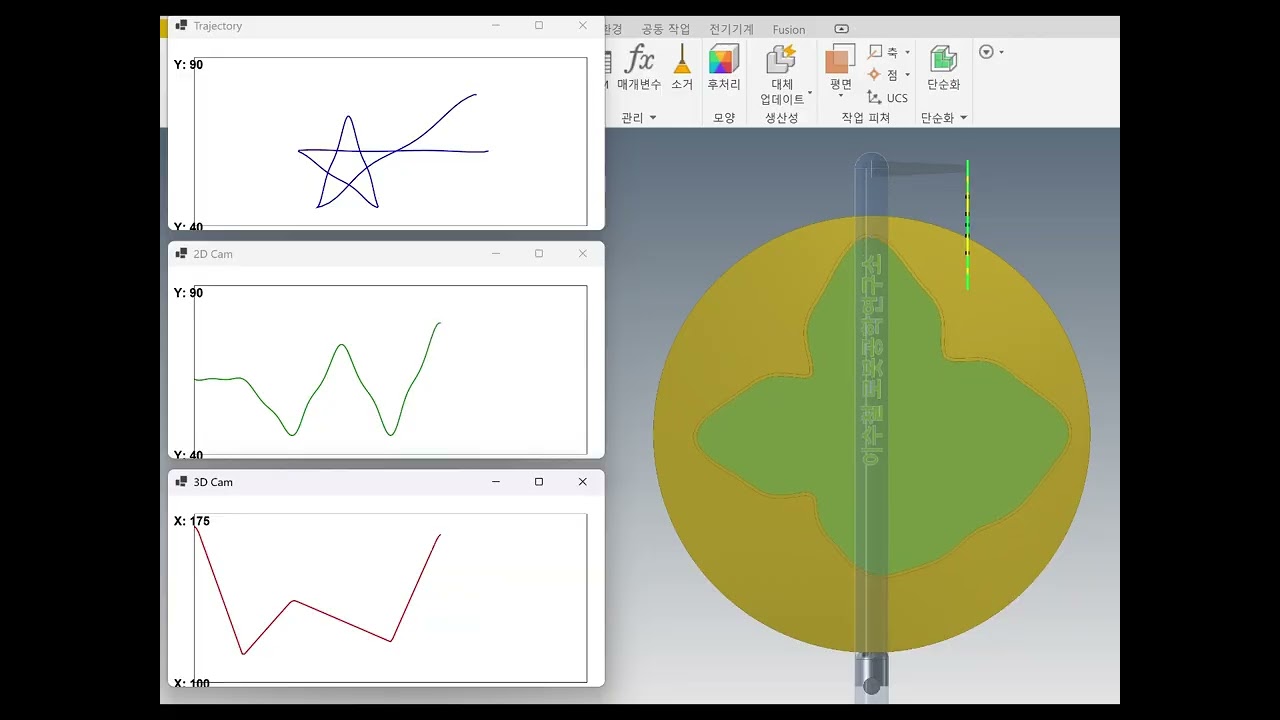Click the 모양 panel label
This screenshot has height=720, width=1280.
click(724, 118)
